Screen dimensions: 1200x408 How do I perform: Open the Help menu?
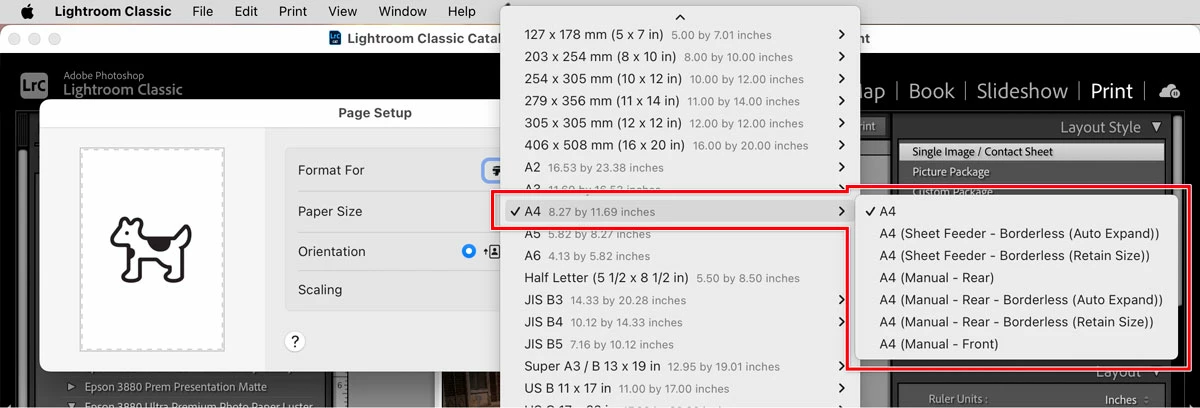click(462, 11)
